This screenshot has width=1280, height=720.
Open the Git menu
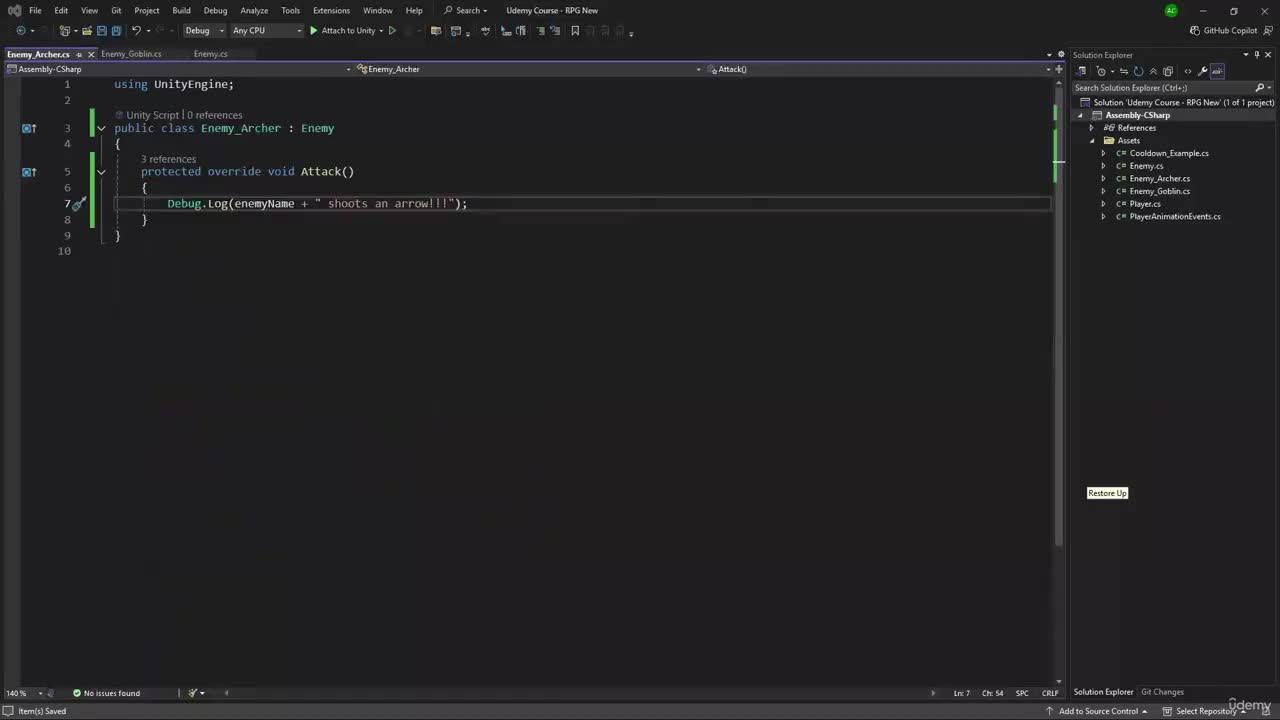(x=116, y=11)
